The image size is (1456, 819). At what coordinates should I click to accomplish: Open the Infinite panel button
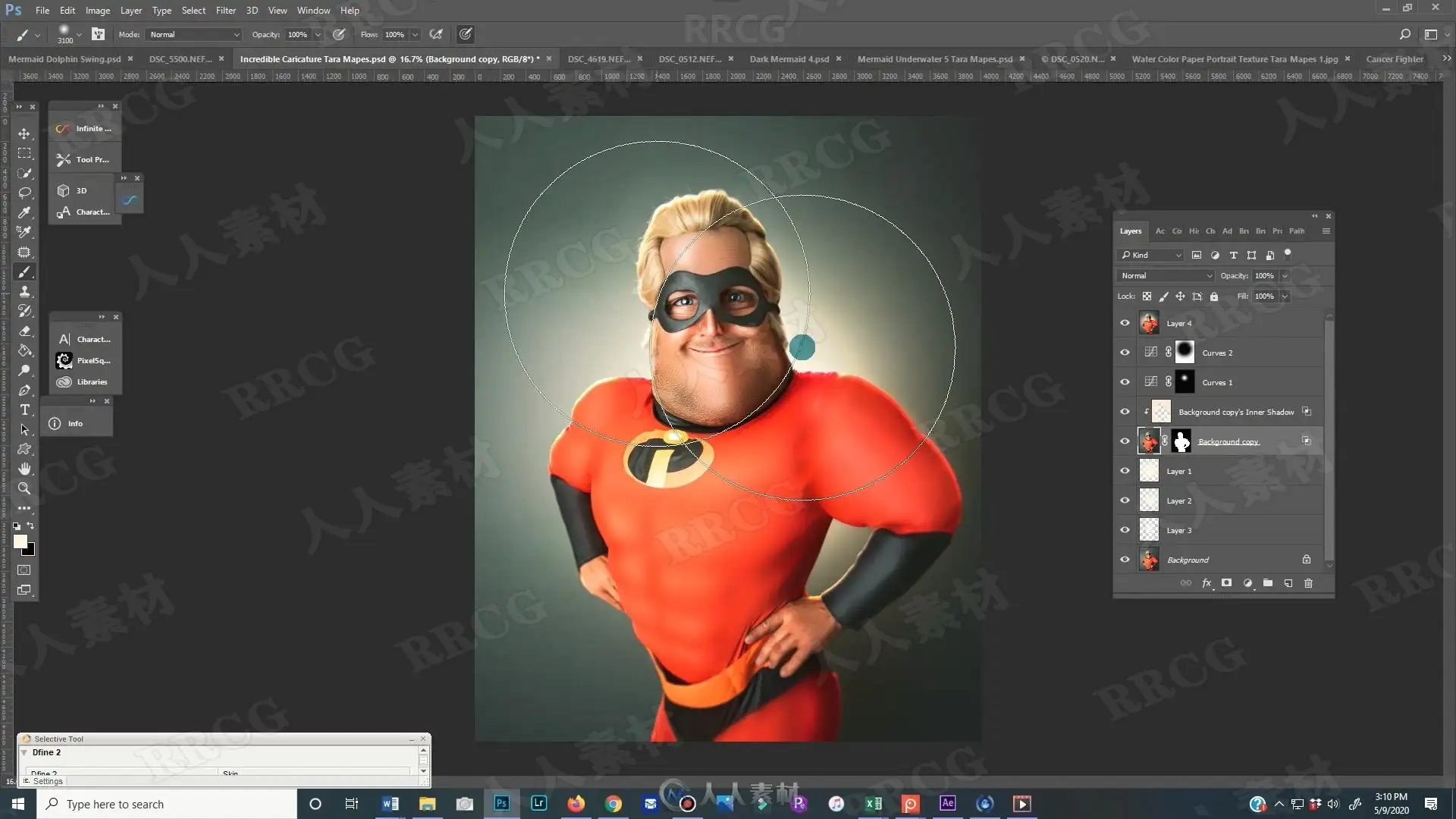(84, 129)
